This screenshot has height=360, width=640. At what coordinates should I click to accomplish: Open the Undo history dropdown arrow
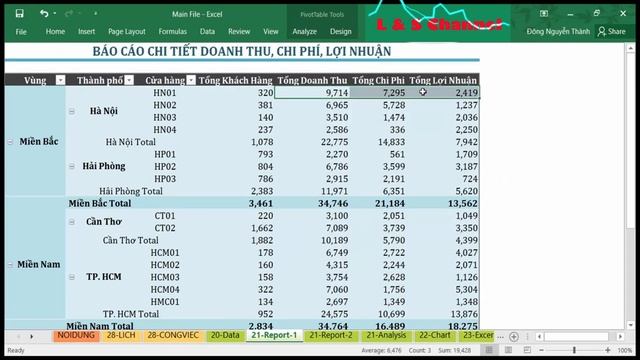pos(55,14)
